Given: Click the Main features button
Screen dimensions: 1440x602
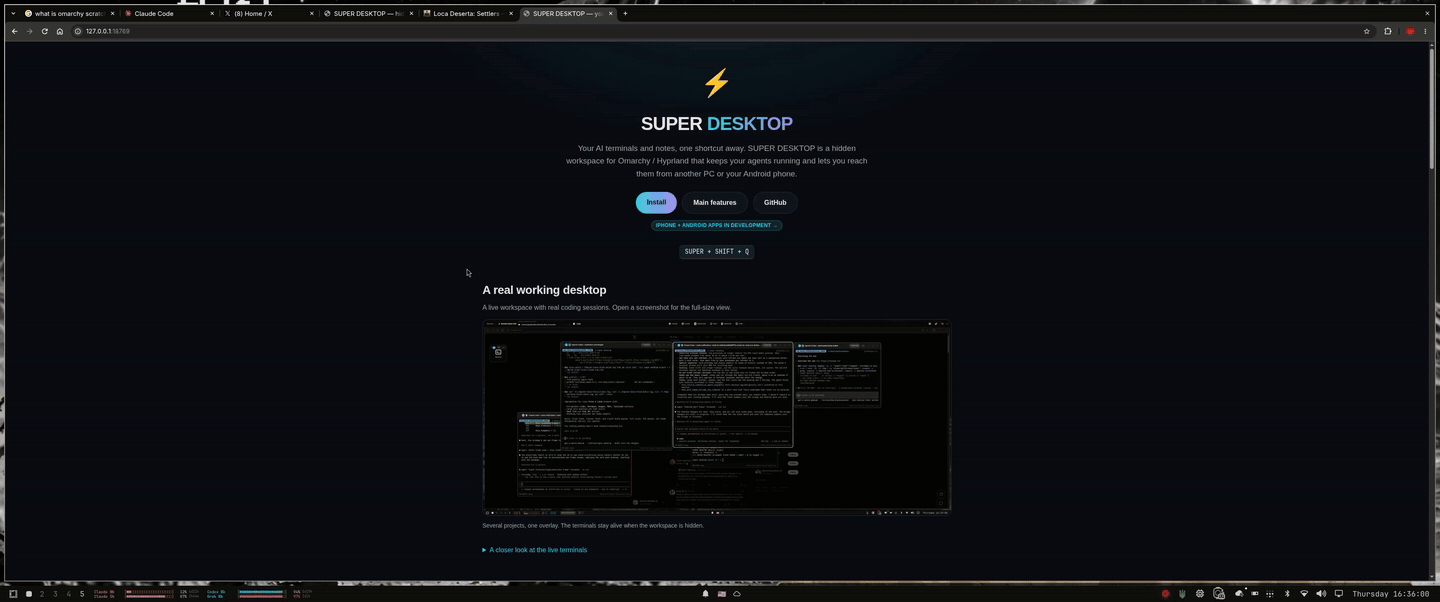Looking at the screenshot, I should pos(715,202).
